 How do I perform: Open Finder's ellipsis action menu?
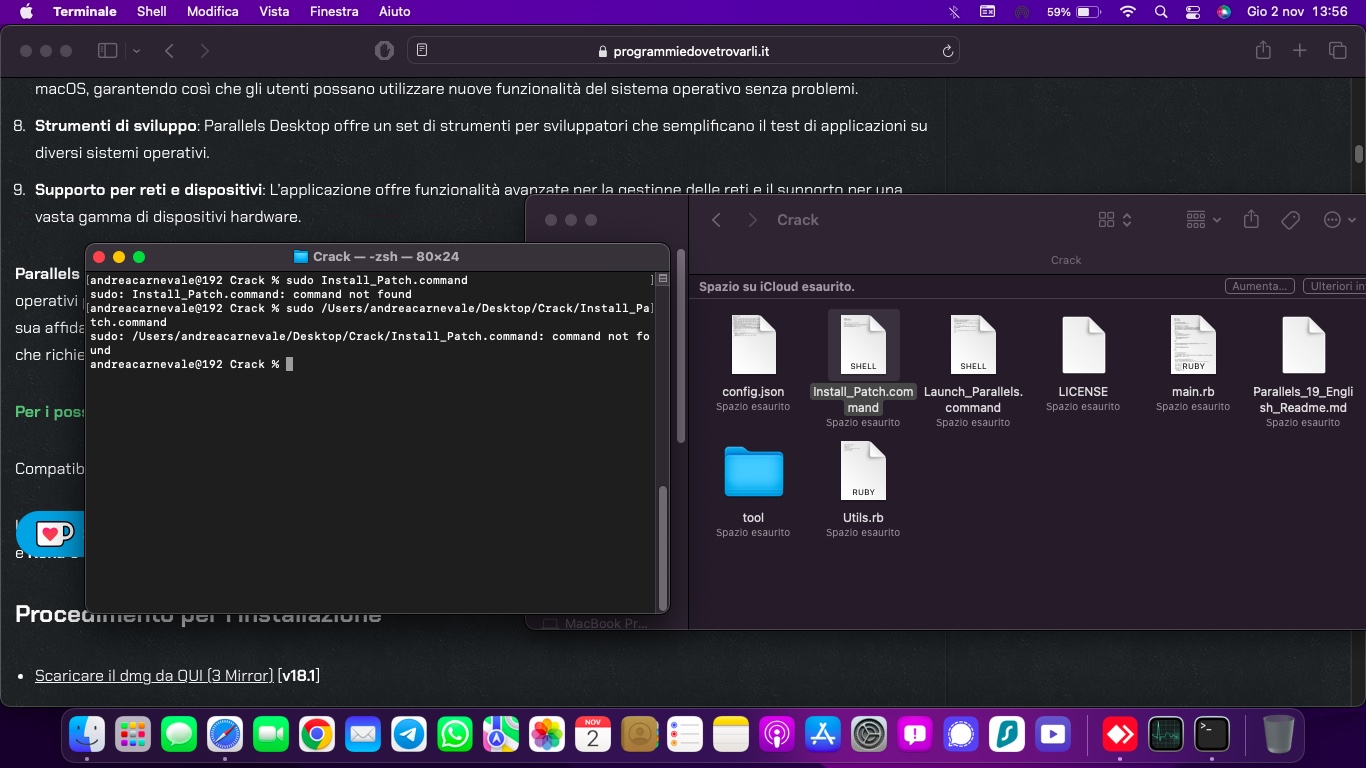pos(1339,220)
